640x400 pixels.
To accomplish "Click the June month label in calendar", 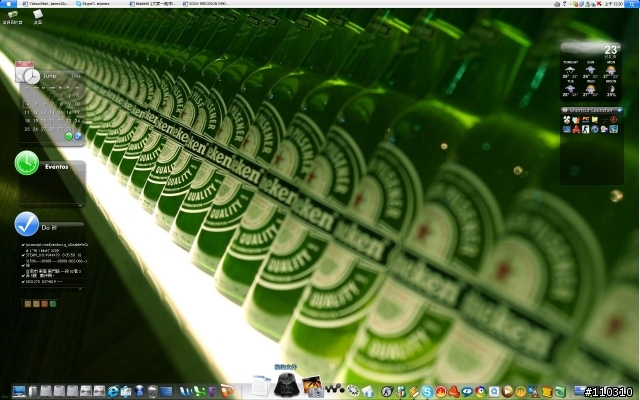I will 49,76.
